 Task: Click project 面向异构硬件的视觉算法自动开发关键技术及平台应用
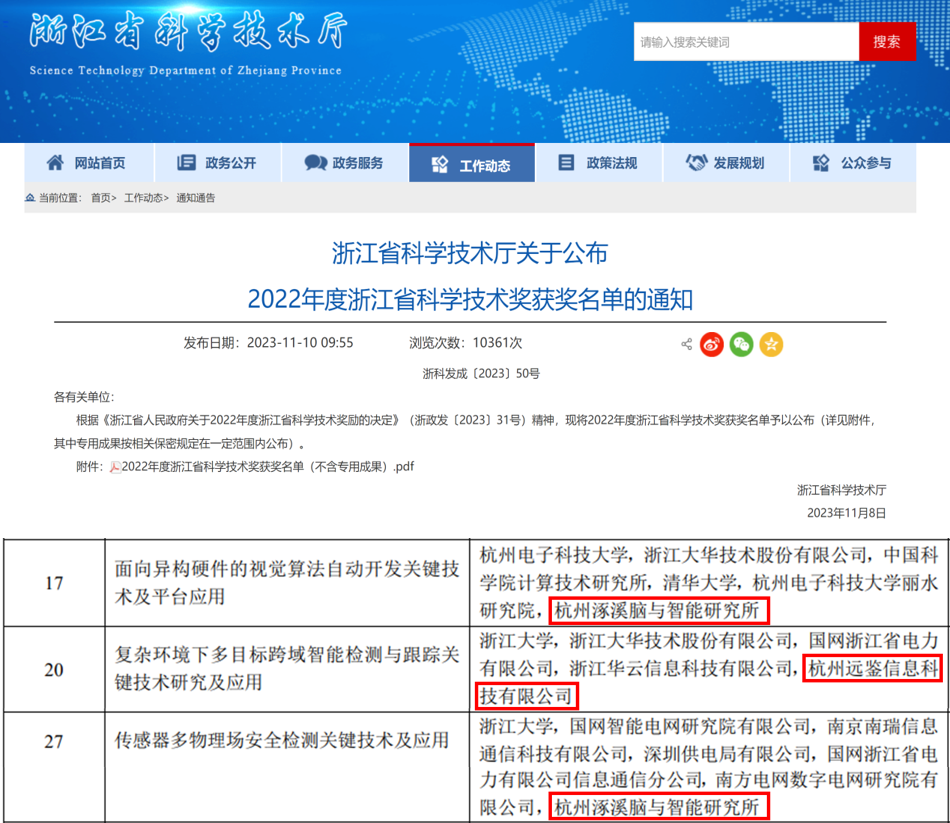(287, 583)
